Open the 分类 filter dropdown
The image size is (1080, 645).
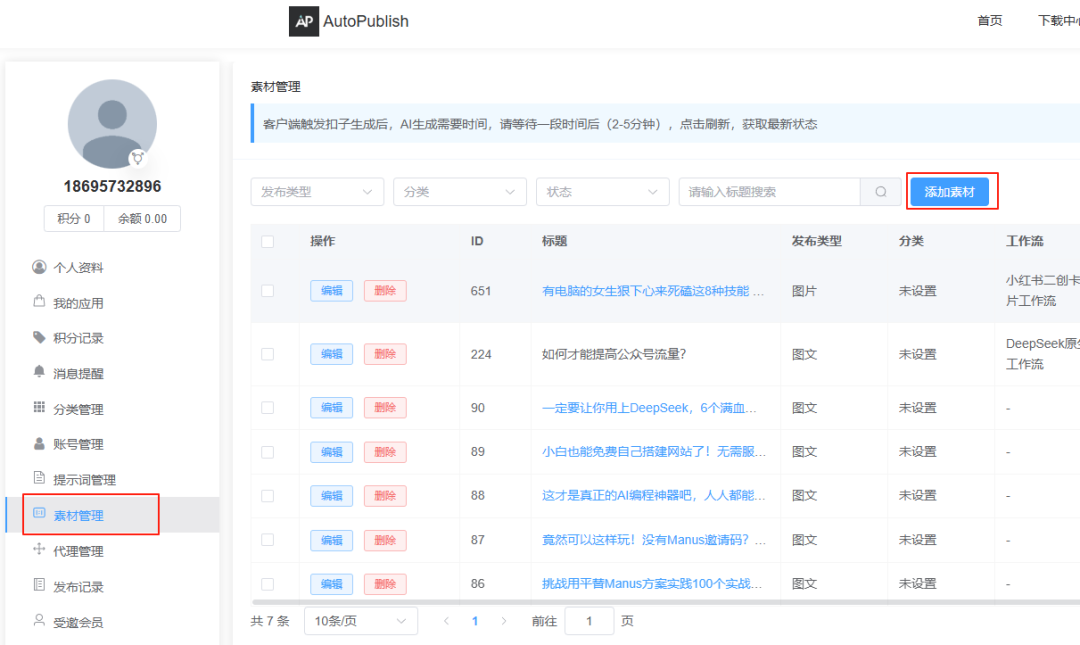[x=459, y=192]
